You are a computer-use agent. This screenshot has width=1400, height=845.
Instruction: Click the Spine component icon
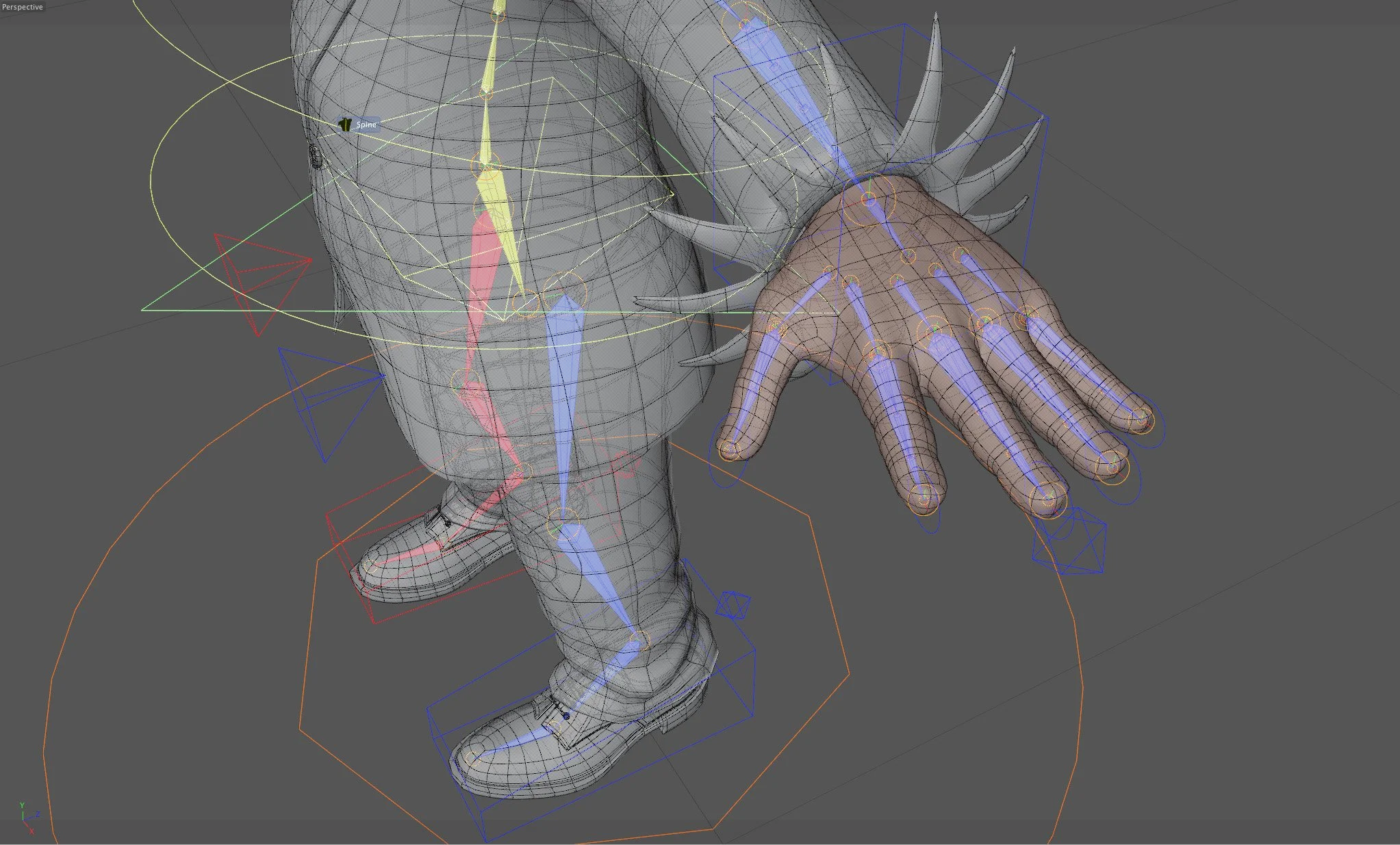pyautogui.click(x=345, y=125)
